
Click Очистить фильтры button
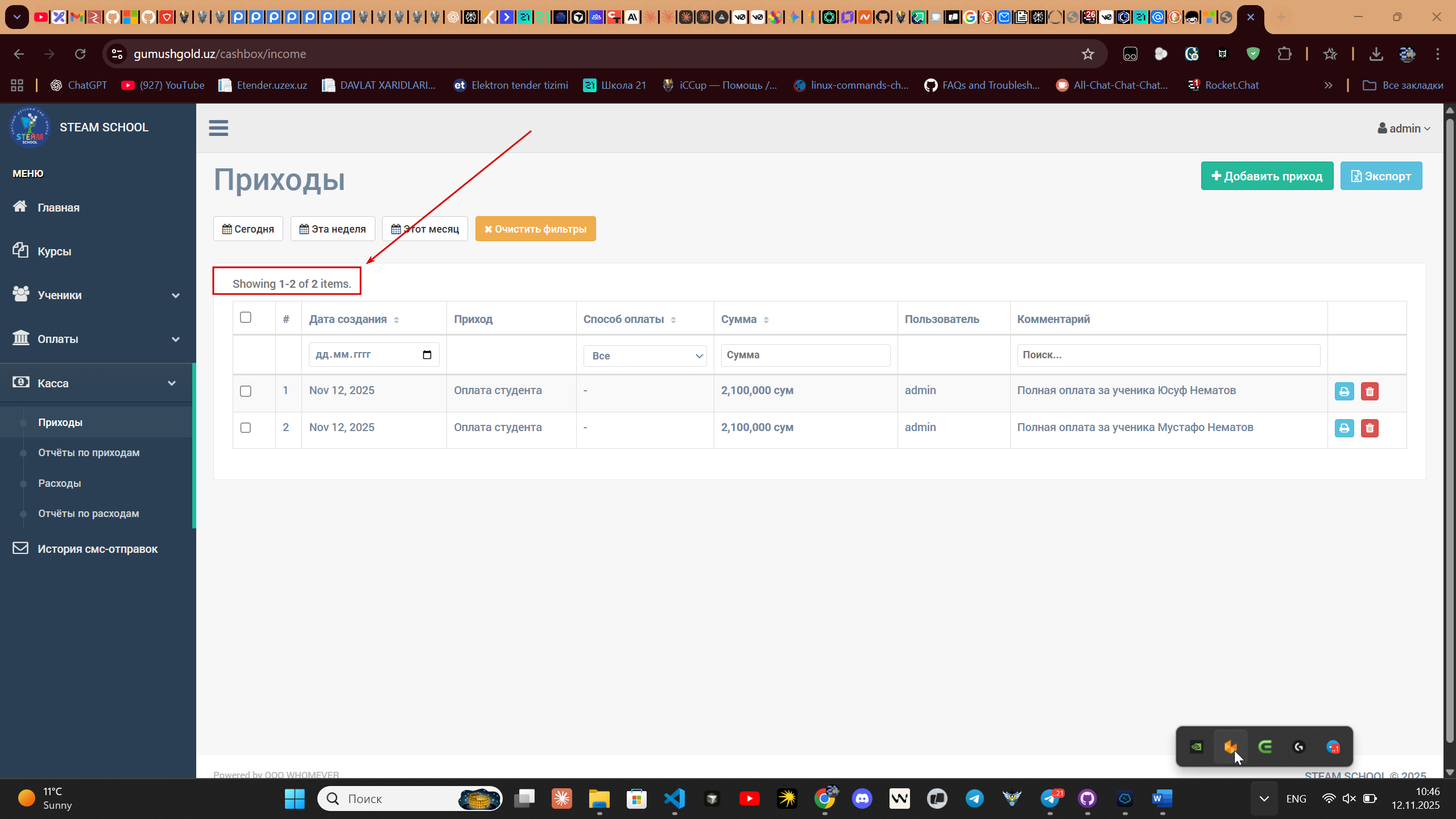click(x=535, y=229)
